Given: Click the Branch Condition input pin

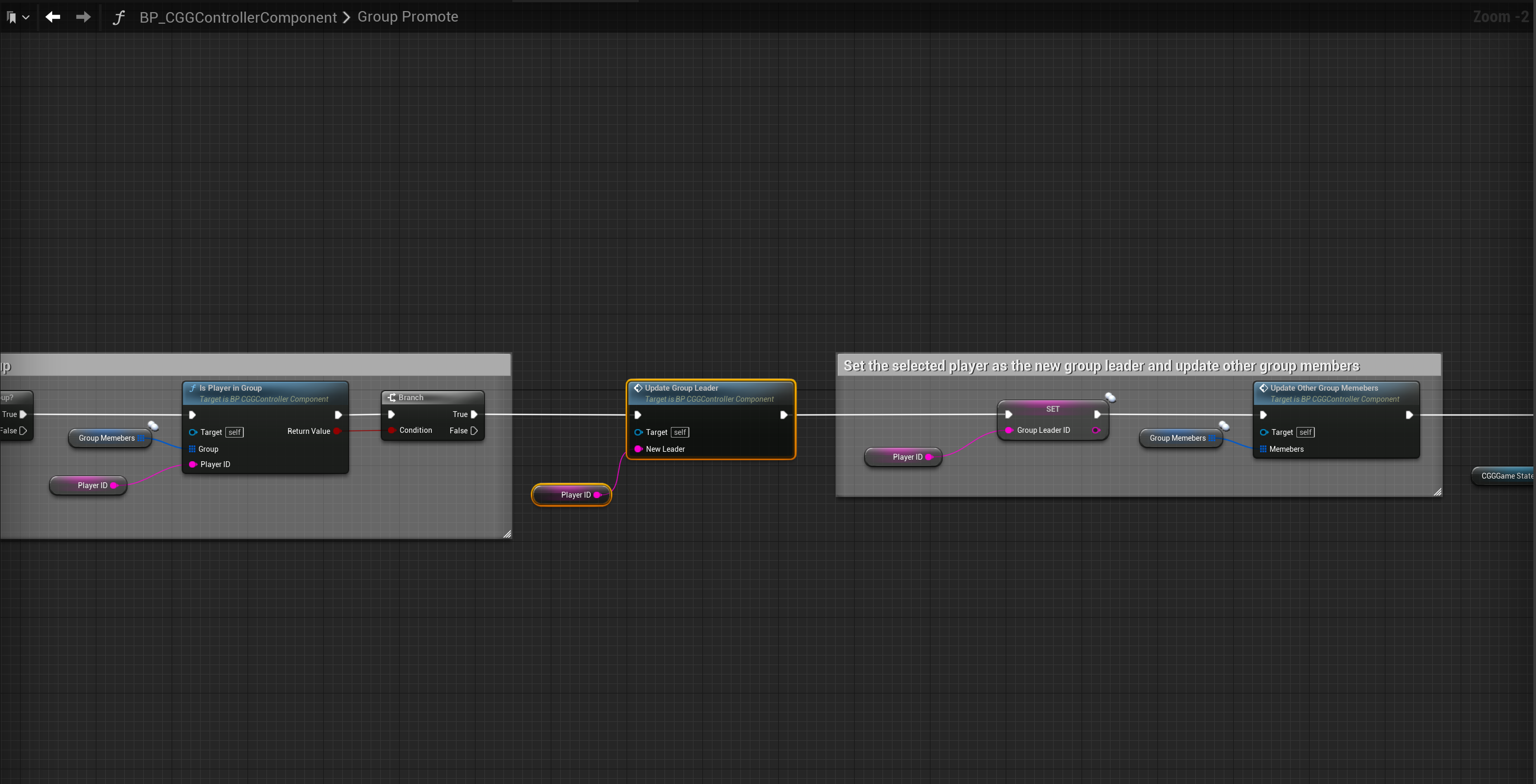Looking at the screenshot, I should point(392,430).
